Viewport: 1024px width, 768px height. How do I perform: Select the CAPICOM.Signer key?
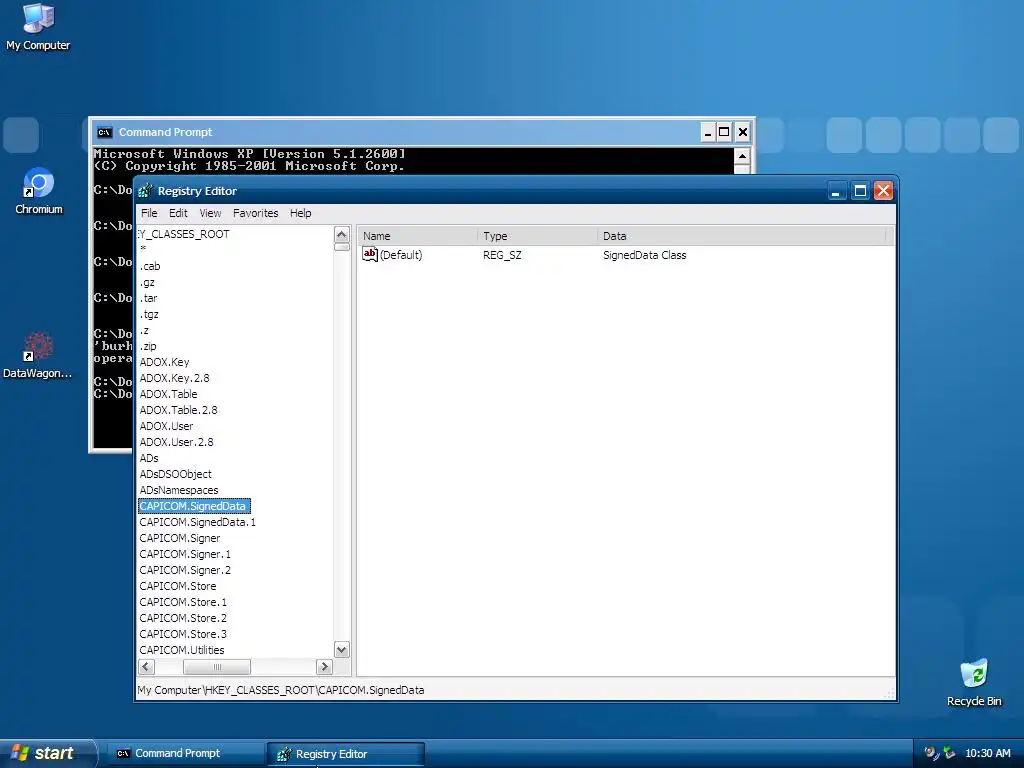(x=180, y=538)
